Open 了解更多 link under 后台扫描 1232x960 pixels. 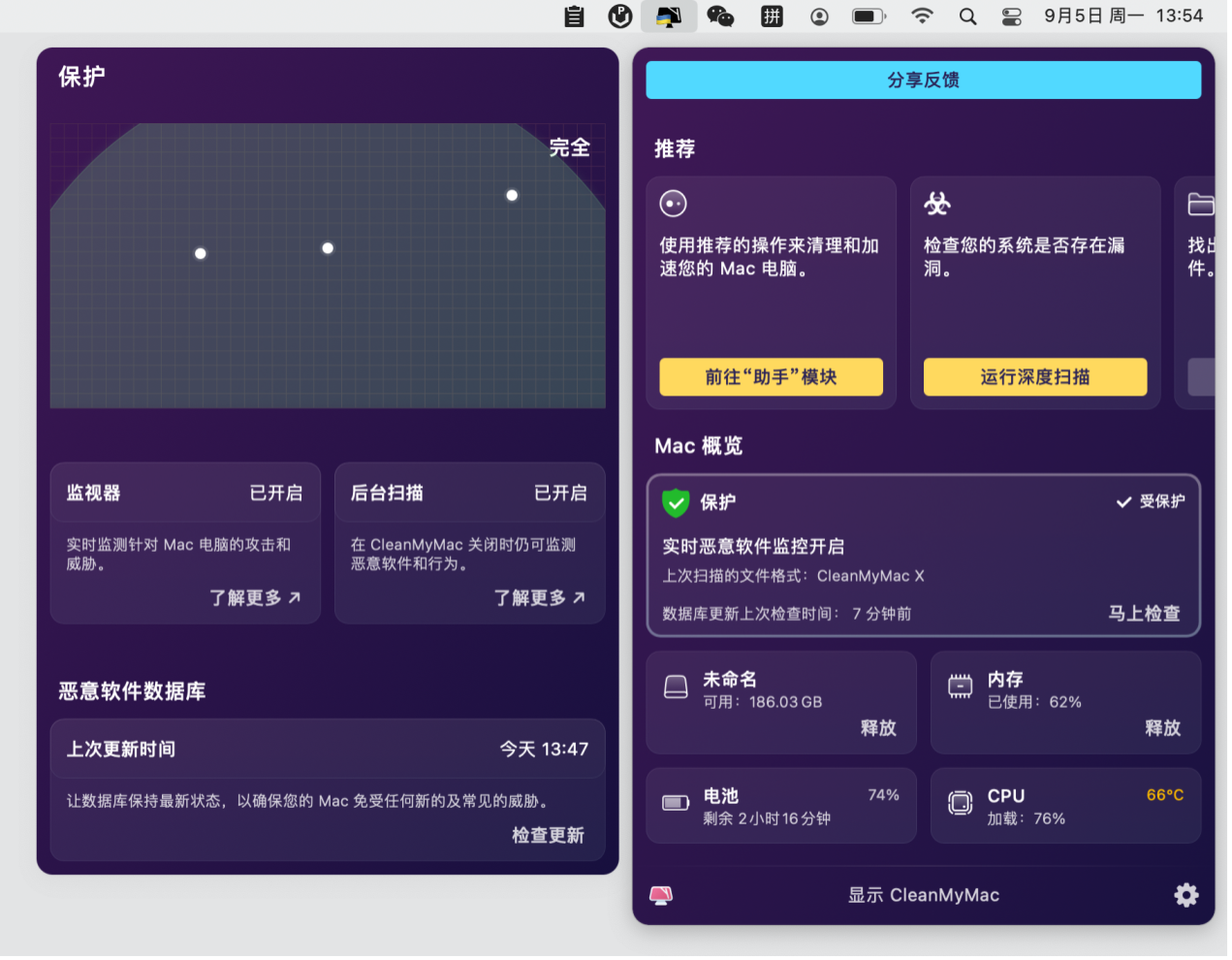click(x=539, y=598)
